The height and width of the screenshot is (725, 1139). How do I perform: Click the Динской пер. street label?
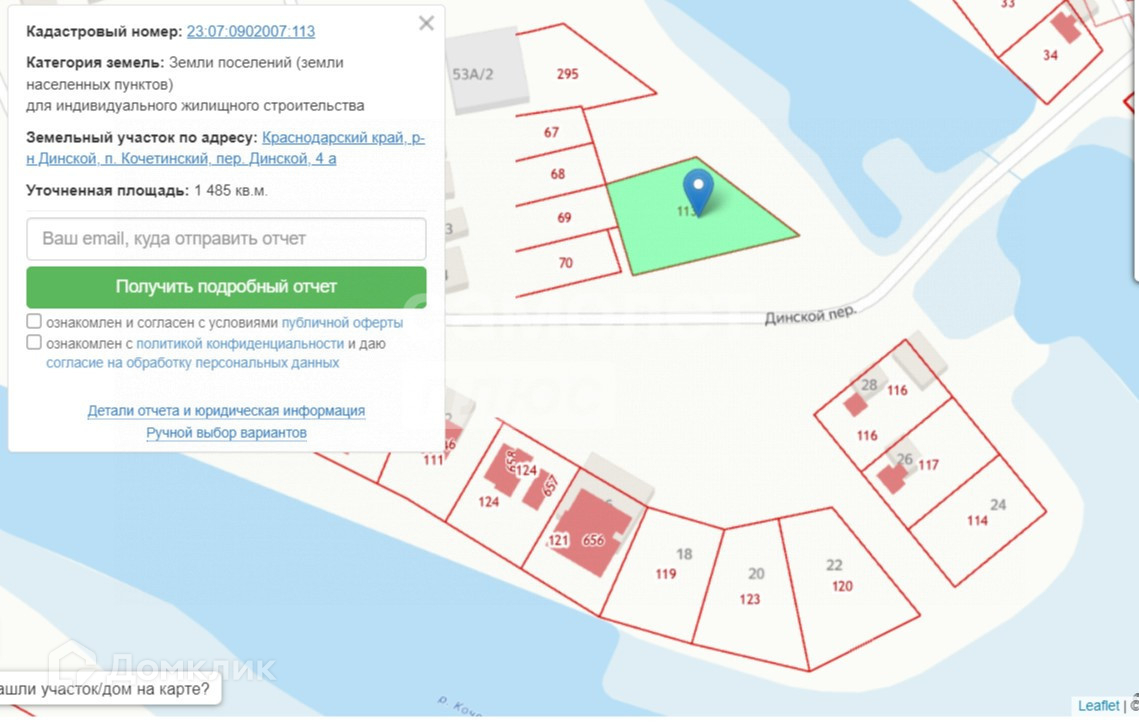pos(810,315)
